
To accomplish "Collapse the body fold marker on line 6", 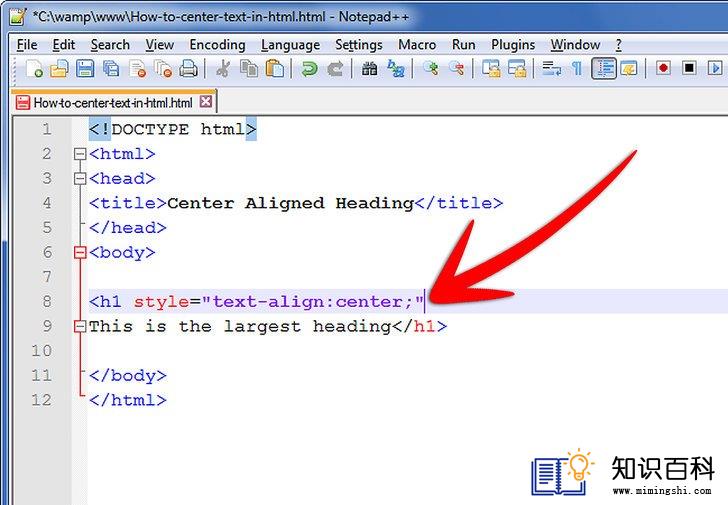I will pyautogui.click(x=80, y=252).
